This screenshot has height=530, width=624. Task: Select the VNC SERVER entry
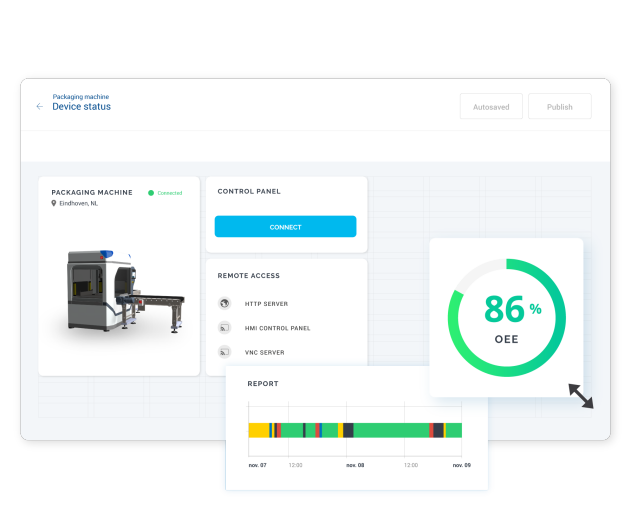(x=265, y=352)
